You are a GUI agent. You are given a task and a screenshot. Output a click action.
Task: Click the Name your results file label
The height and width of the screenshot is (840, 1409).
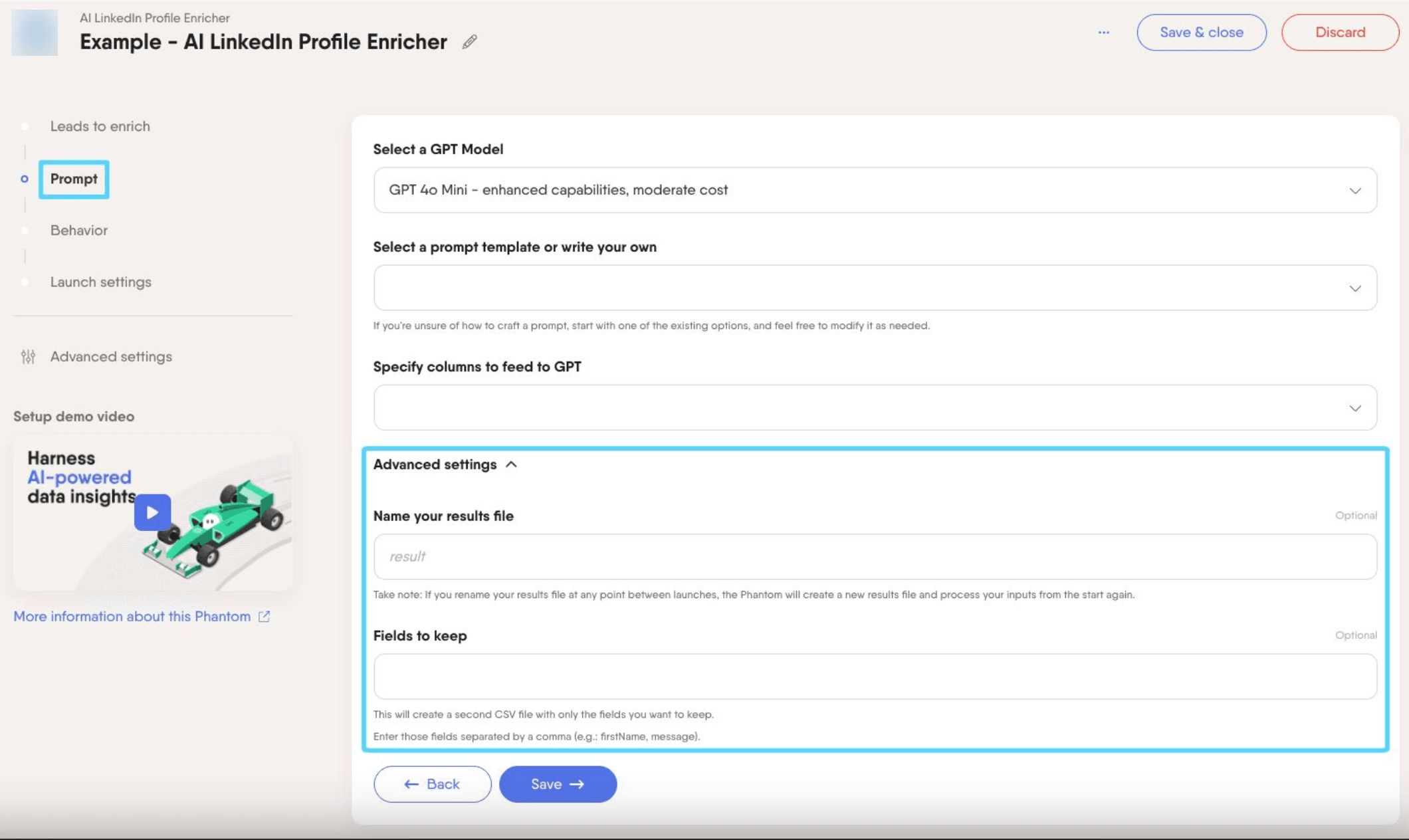[443, 516]
